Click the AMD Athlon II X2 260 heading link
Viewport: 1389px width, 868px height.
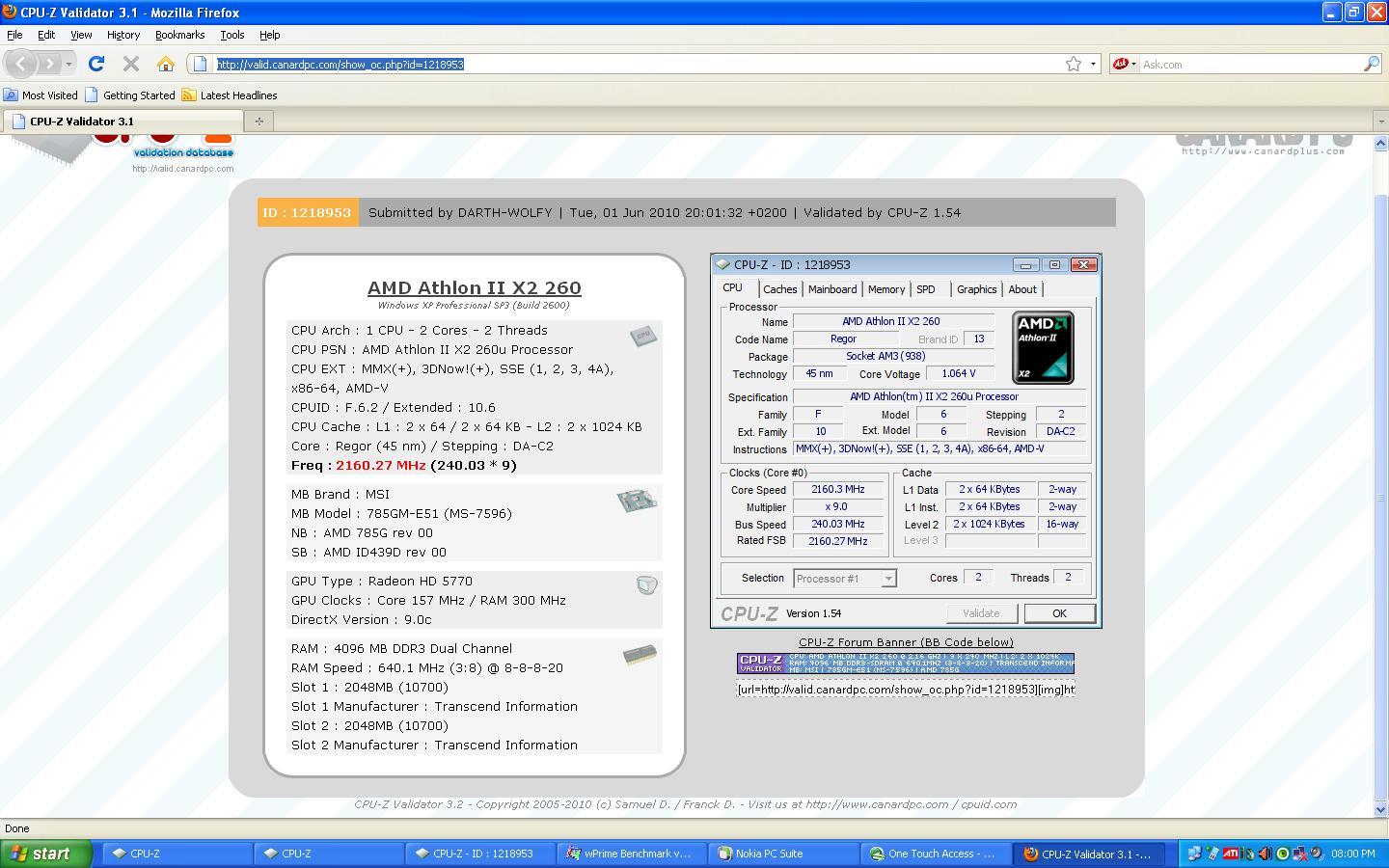(x=475, y=287)
